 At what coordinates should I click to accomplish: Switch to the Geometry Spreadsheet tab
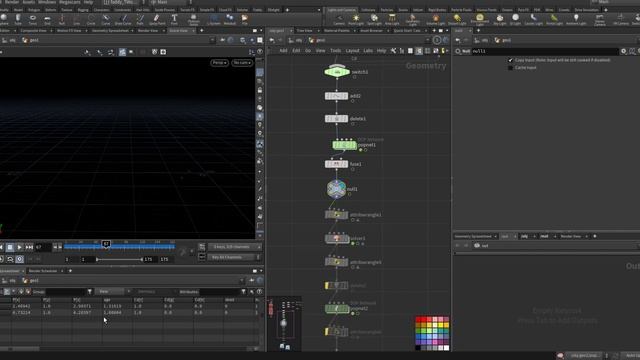point(110,31)
